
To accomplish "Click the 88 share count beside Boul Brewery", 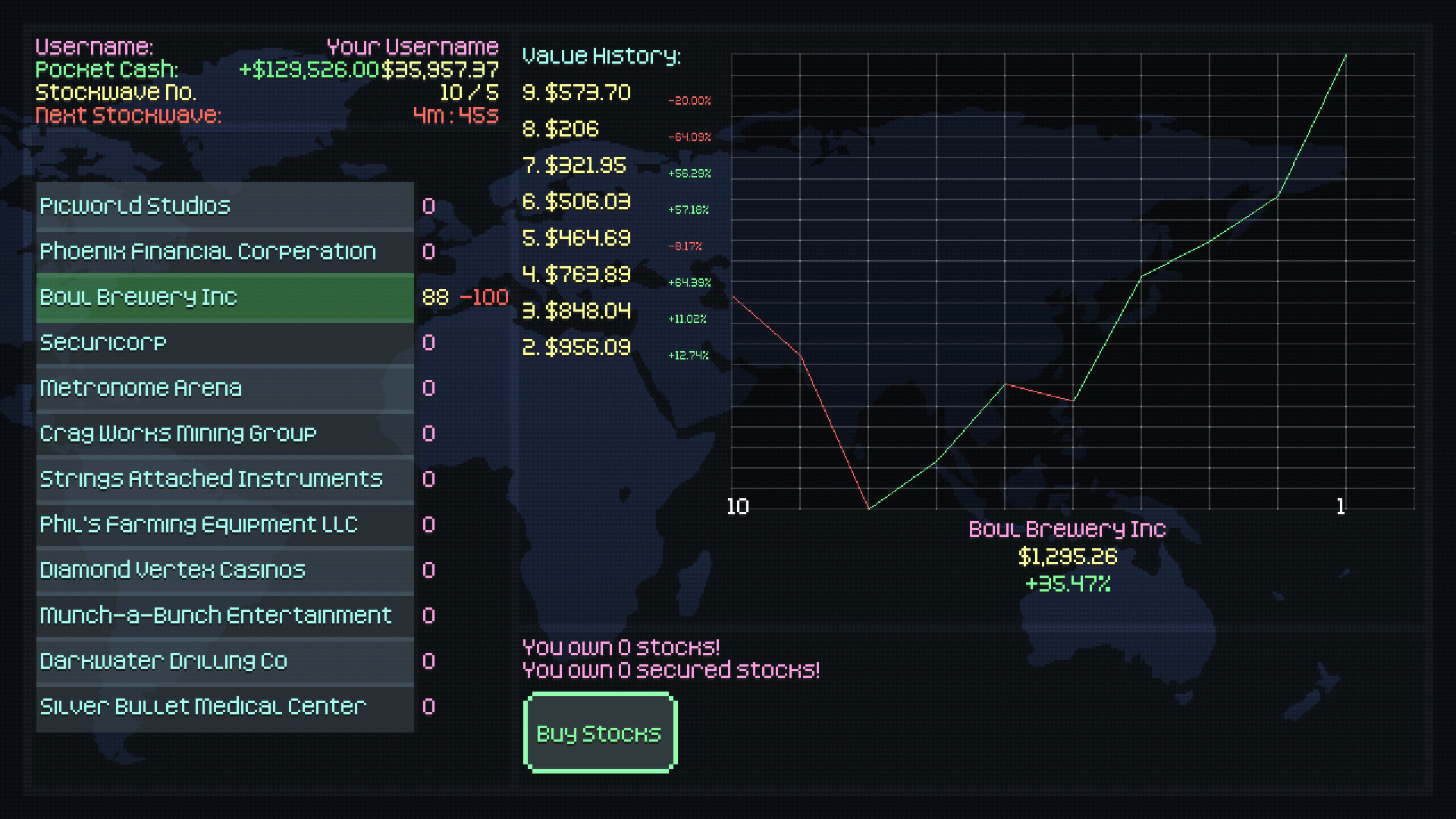I will (435, 297).
